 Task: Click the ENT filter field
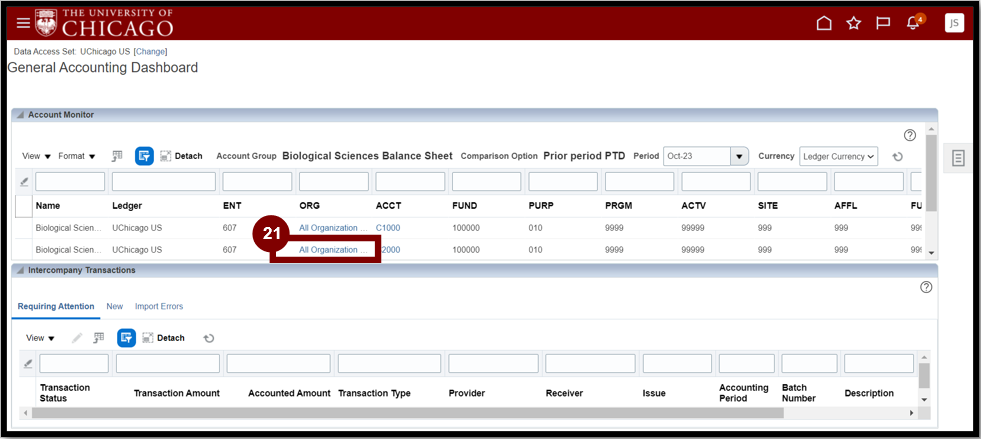(x=257, y=182)
